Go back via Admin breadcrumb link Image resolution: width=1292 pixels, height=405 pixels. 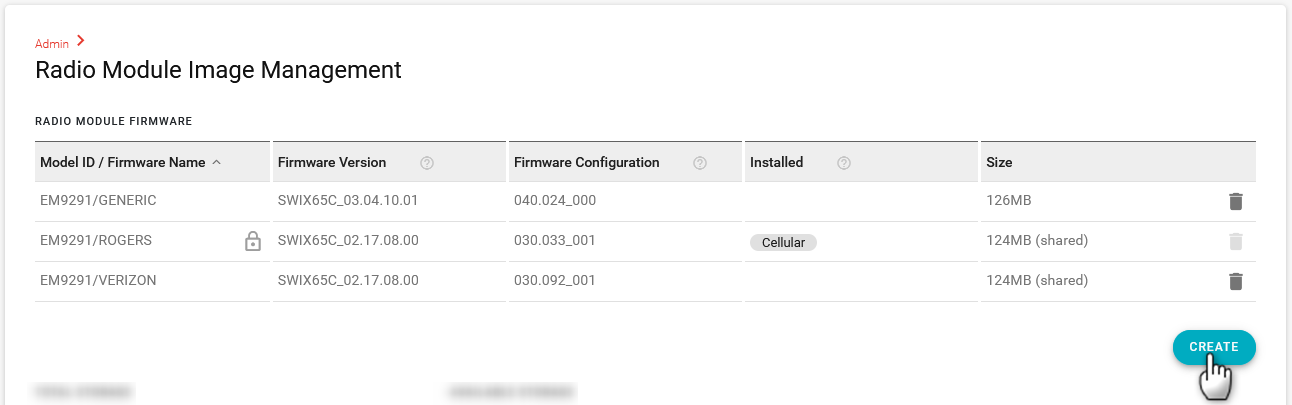pyautogui.click(x=52, y=44)
